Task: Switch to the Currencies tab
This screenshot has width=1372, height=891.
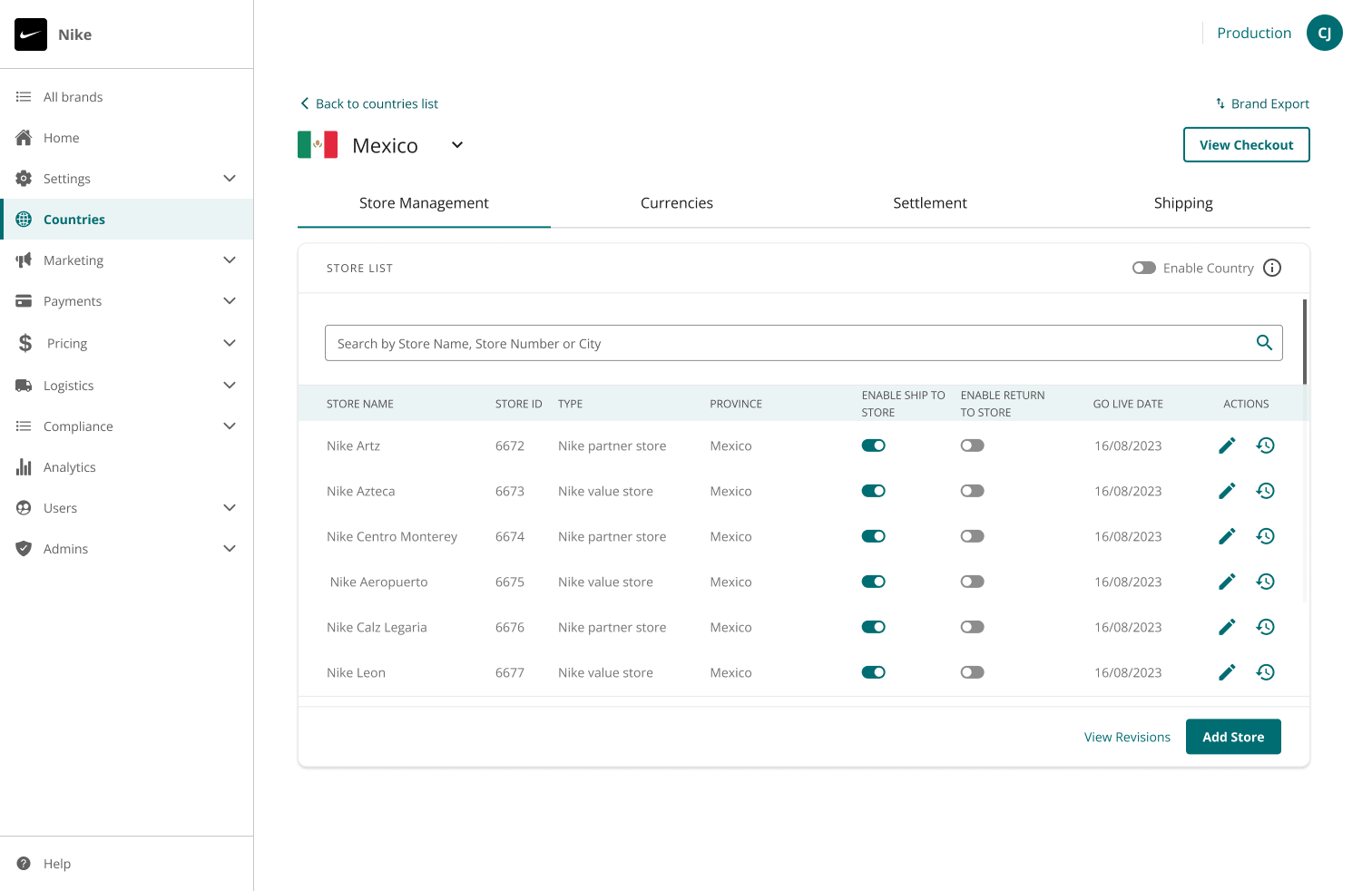Action: pos(677,203)
